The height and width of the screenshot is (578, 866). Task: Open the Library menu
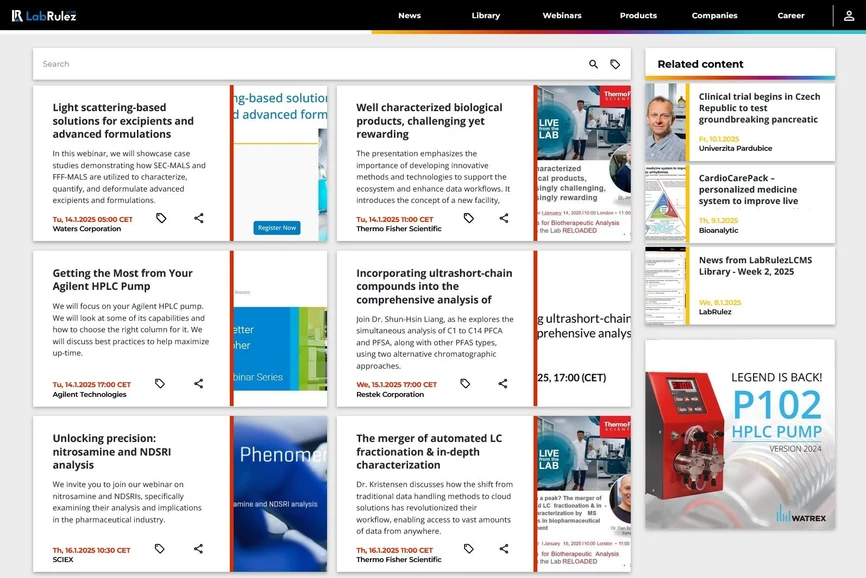(x=485, y=15)
